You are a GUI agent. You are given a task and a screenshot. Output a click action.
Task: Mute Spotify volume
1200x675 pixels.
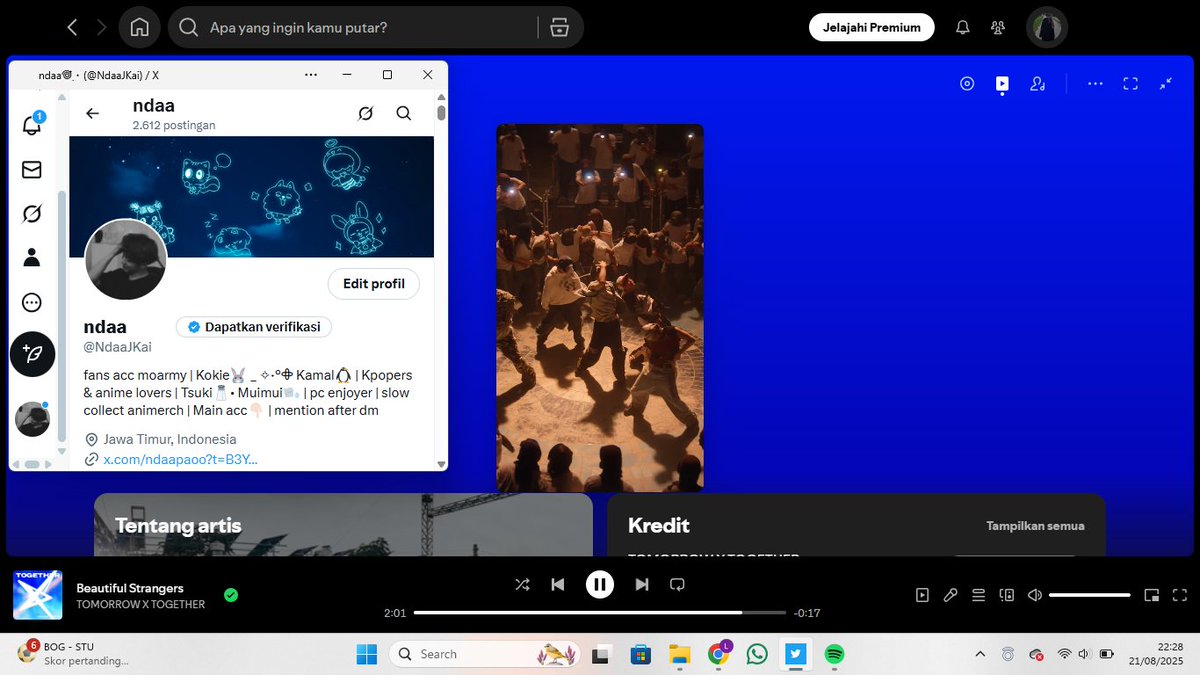(1035, 595)
